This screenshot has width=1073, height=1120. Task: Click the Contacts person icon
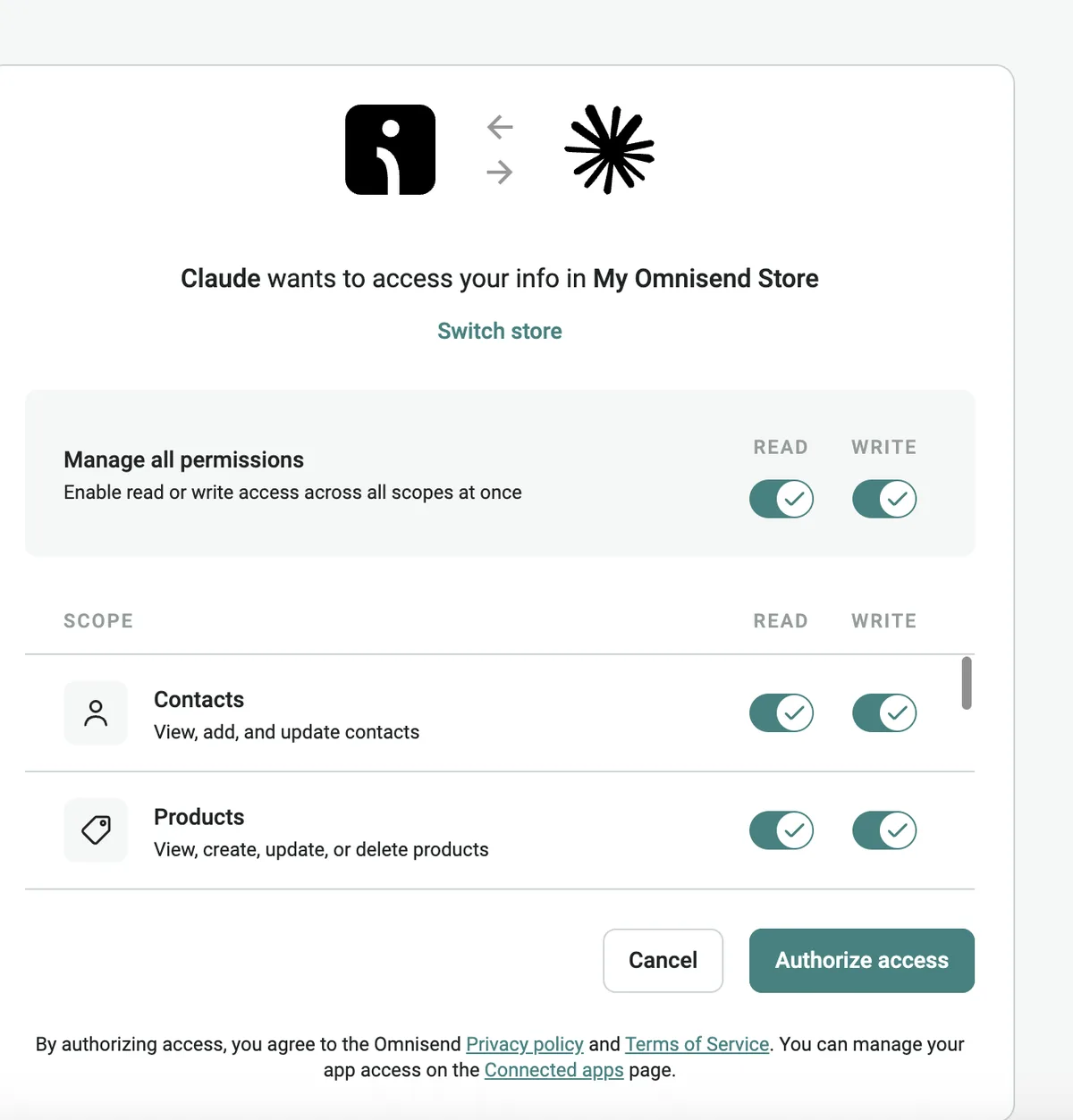pos(96,713)
